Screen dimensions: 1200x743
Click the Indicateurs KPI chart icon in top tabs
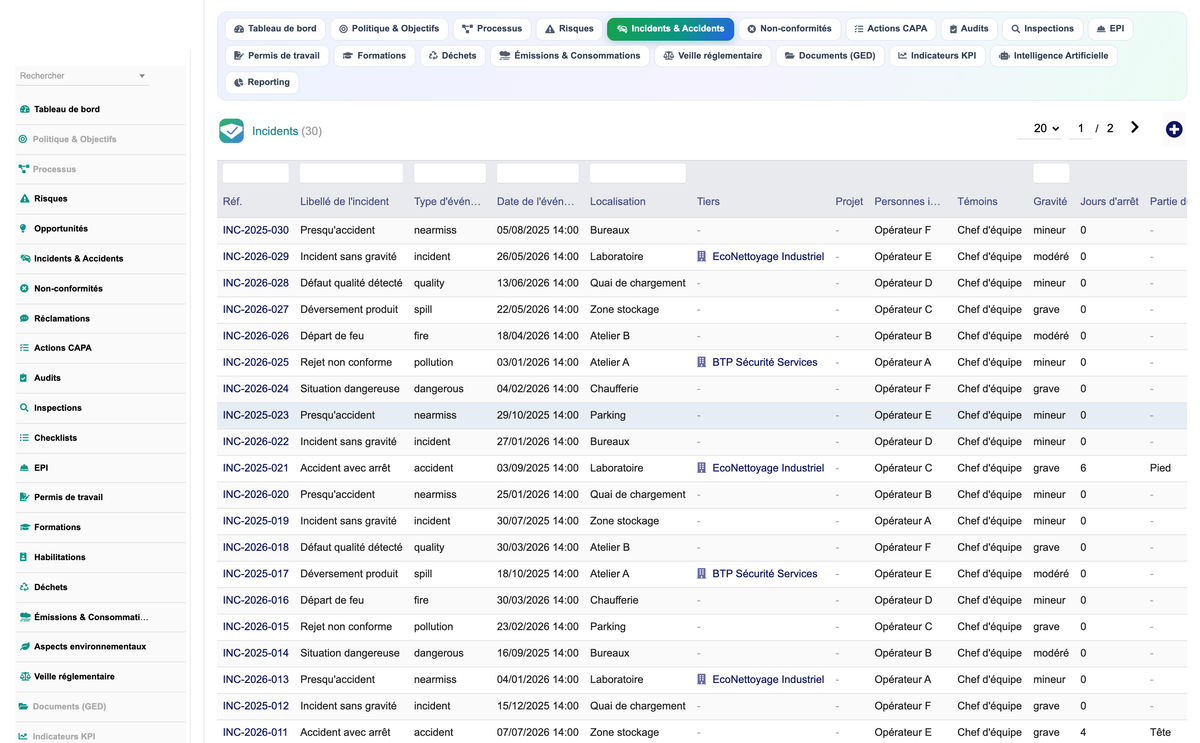point(903,56)
